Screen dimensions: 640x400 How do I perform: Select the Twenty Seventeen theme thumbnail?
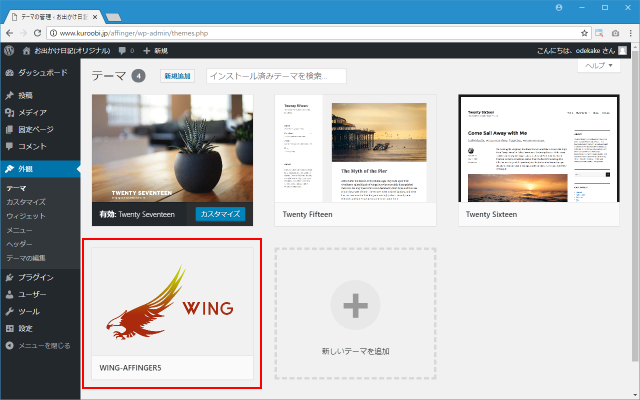pos(172,149)
